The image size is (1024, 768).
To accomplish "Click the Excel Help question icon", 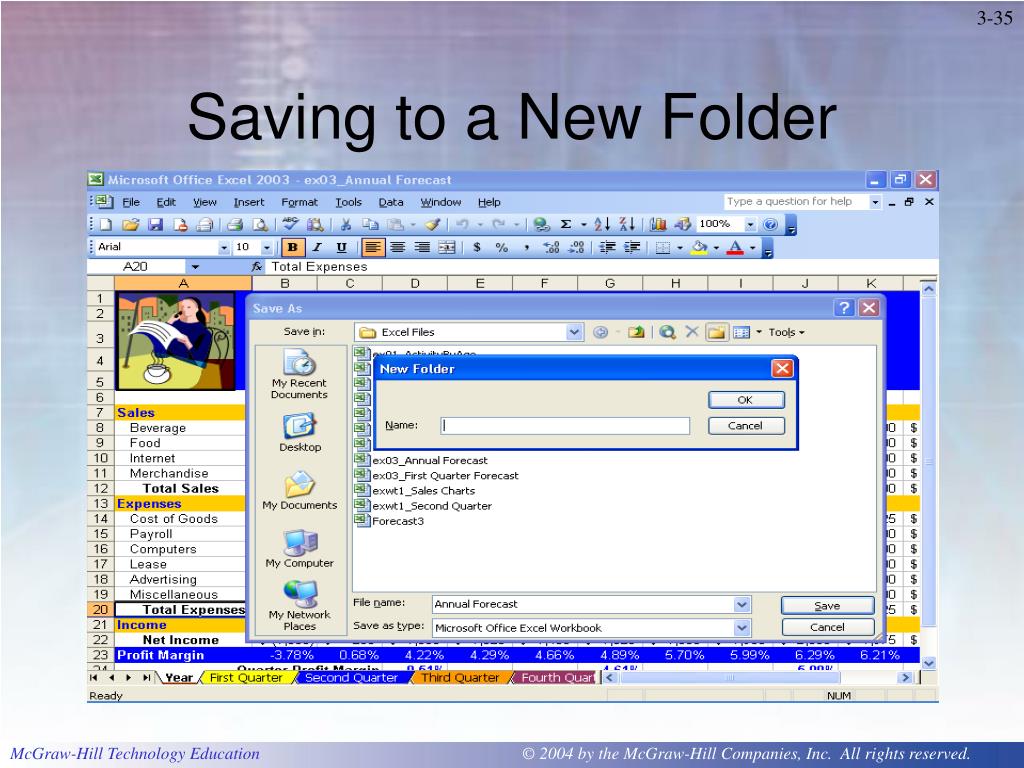I will 771,225.
